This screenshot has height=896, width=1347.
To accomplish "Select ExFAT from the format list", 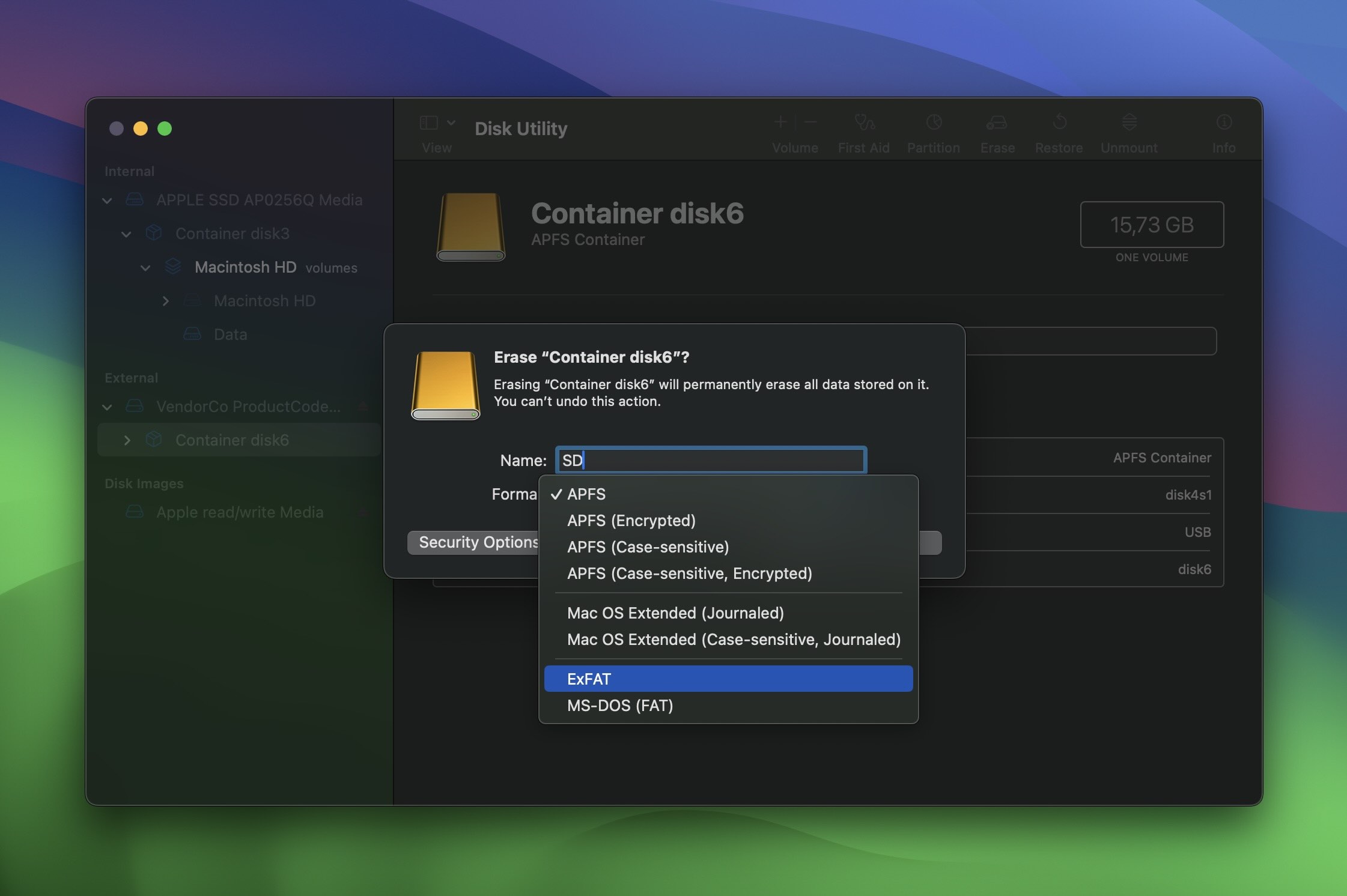I will pyautogui.click(x=728, y=679).
